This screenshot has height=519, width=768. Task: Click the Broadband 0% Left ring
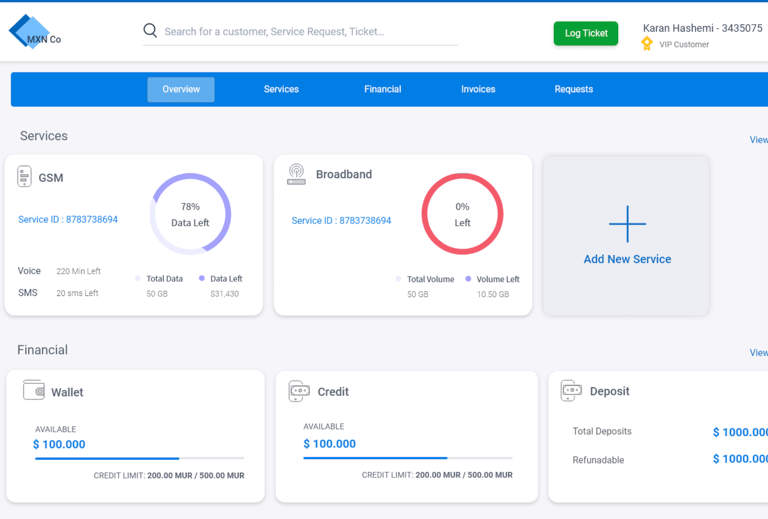(462, 214)
